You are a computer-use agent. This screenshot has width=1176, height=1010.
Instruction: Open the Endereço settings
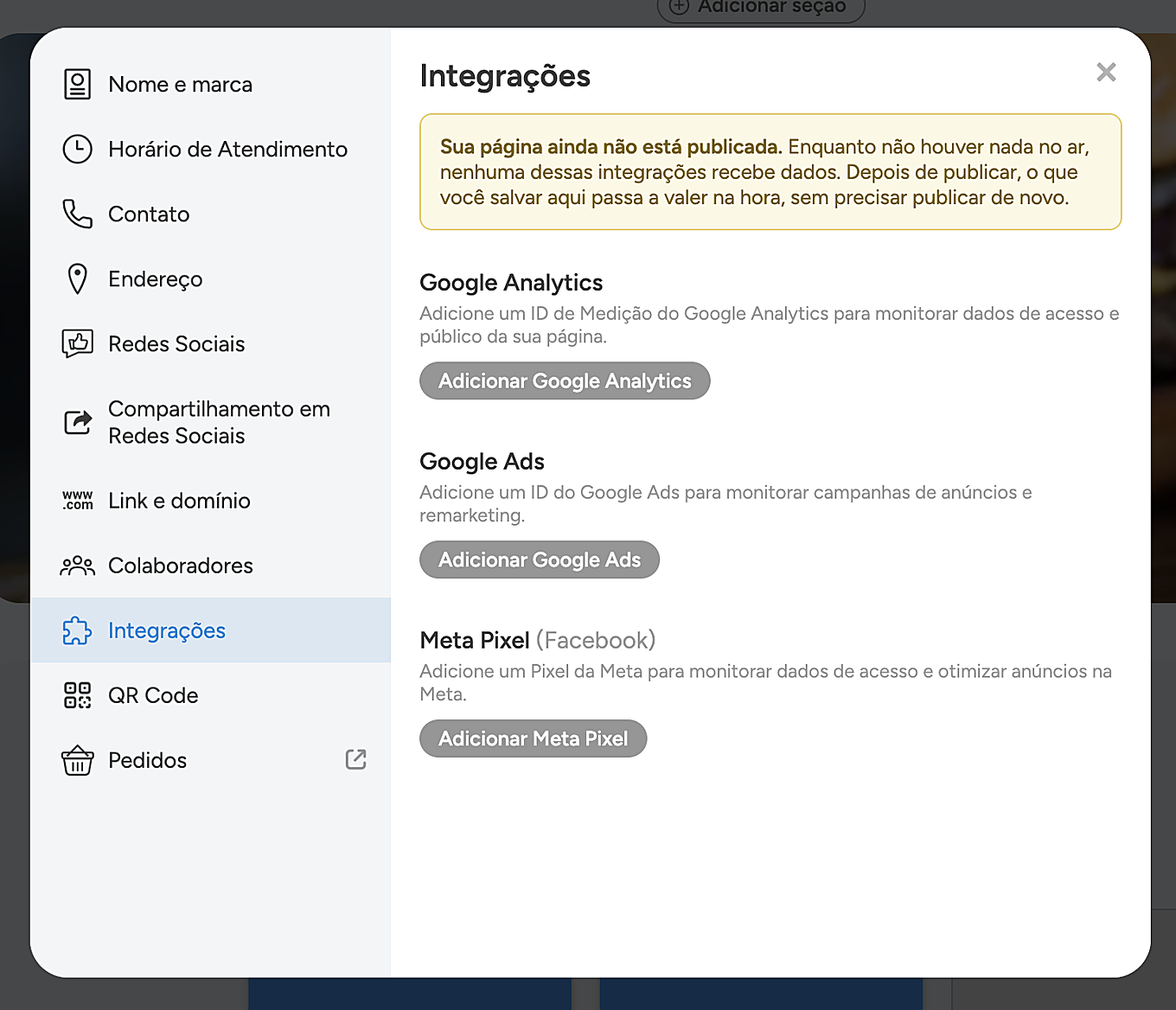coord(210,278)
